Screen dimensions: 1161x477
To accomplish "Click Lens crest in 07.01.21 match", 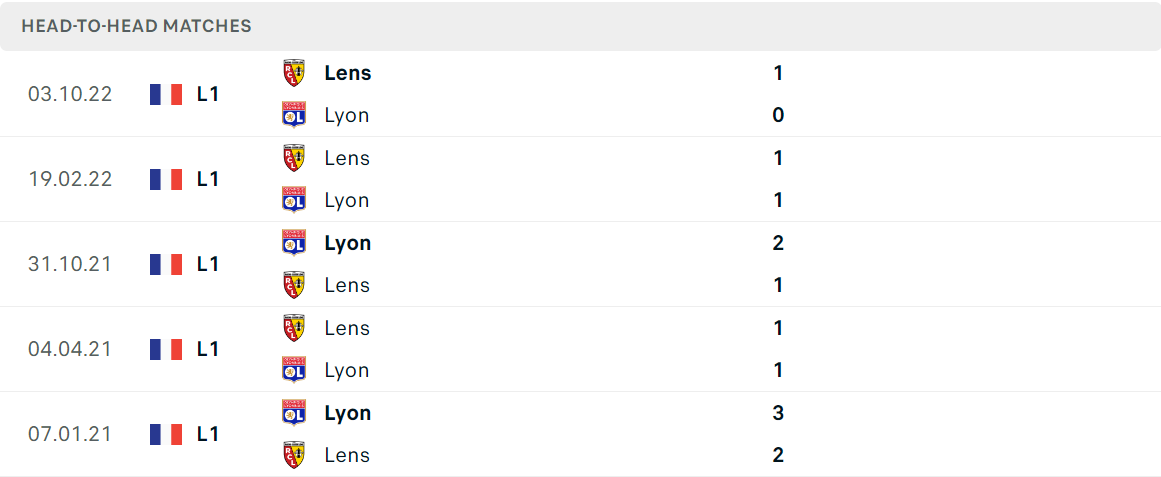I will point(294,455).
